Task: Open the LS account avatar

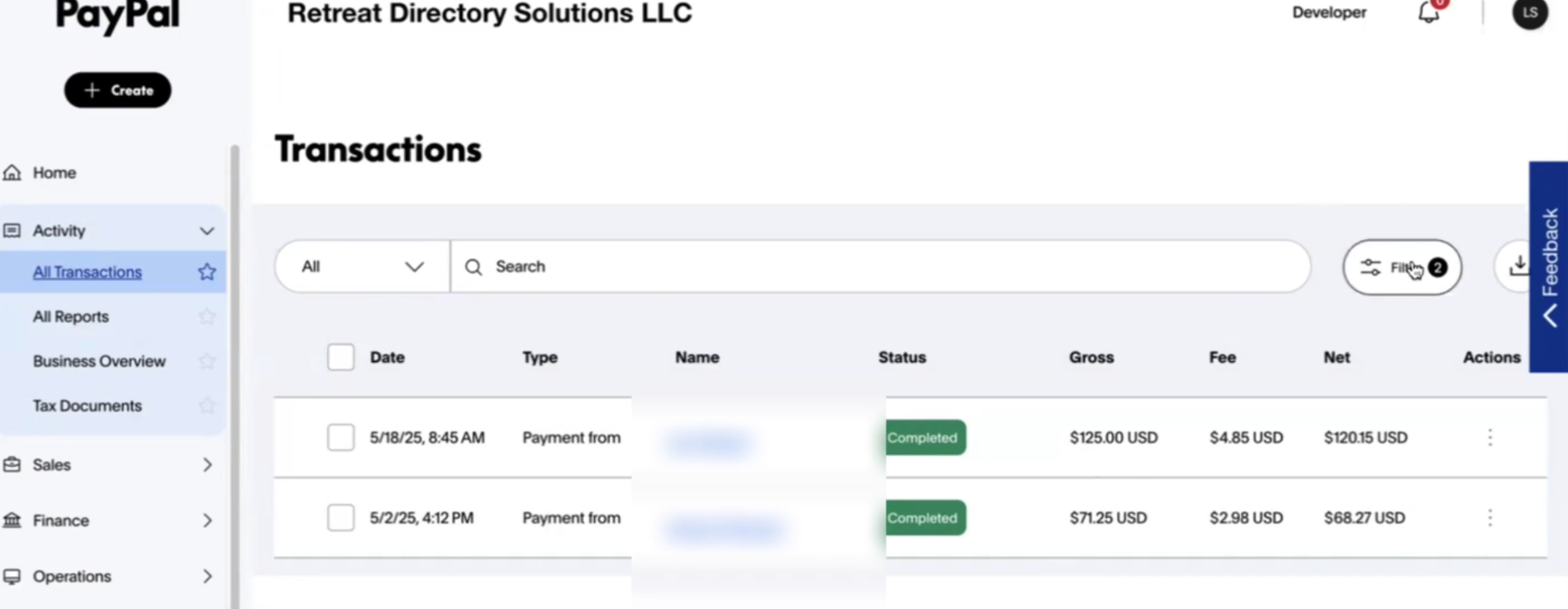Action: coord(1530,13)
